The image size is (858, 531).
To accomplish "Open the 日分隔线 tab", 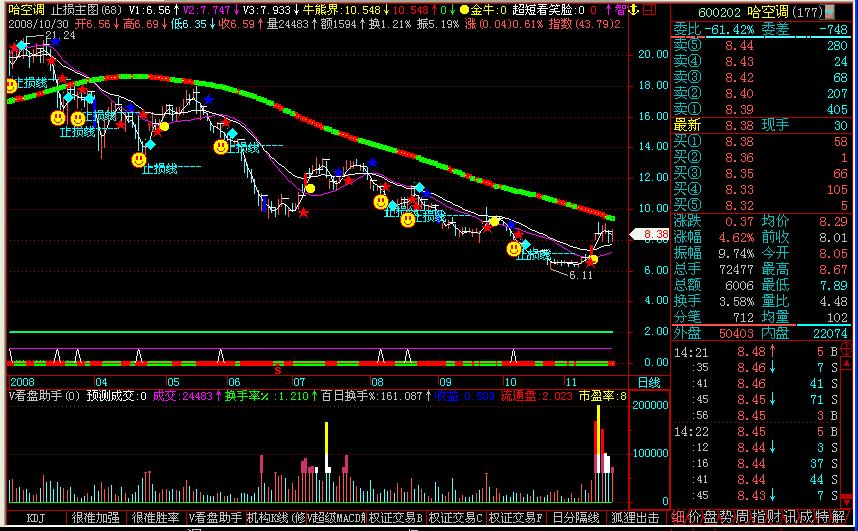I will 576,517.
